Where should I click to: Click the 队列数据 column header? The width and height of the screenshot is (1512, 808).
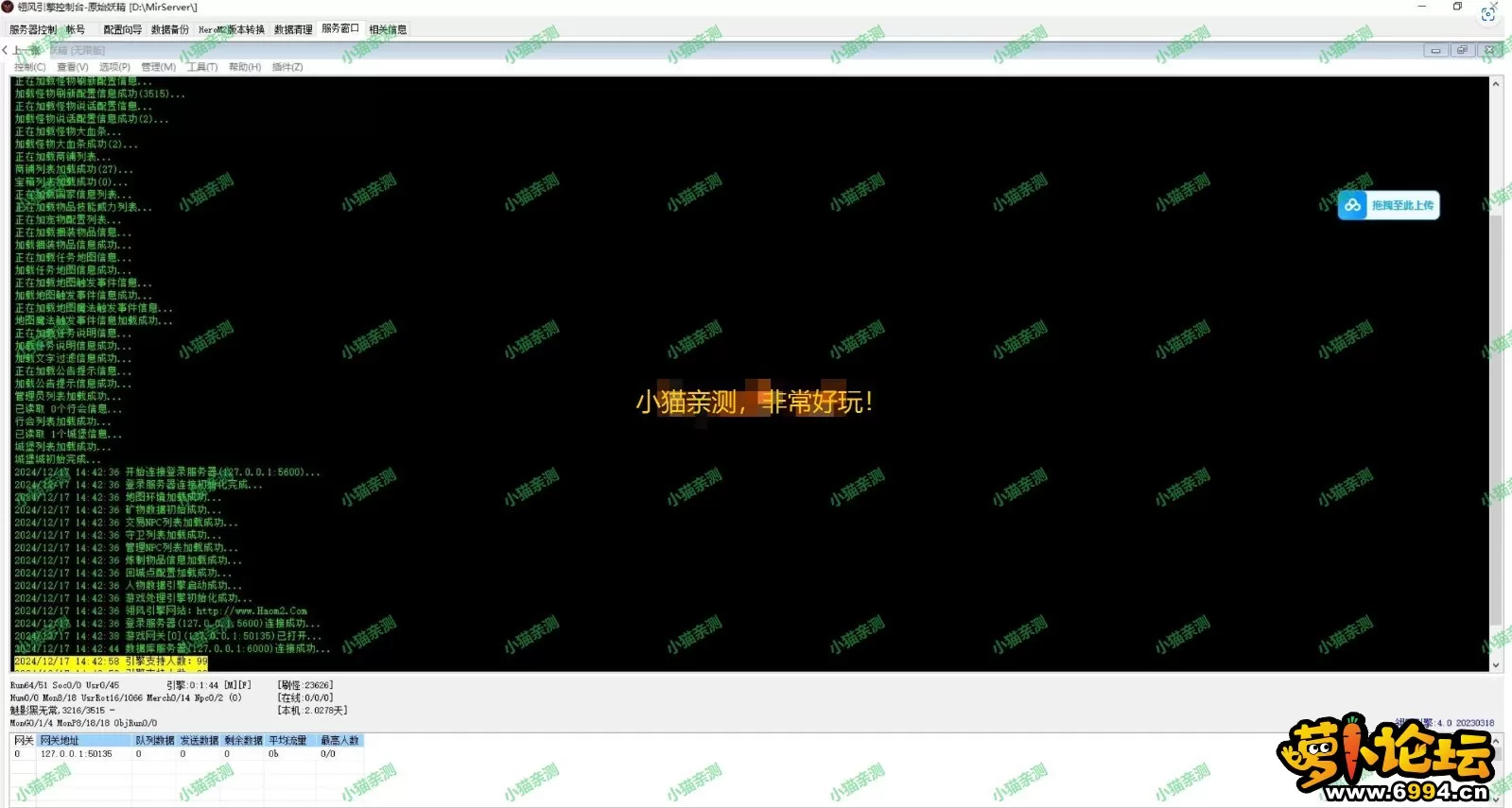154,741
